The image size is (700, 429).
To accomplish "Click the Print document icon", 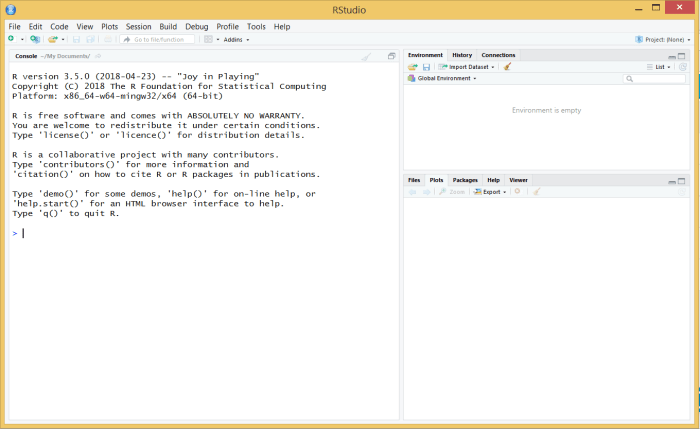I will click(108, 39).
